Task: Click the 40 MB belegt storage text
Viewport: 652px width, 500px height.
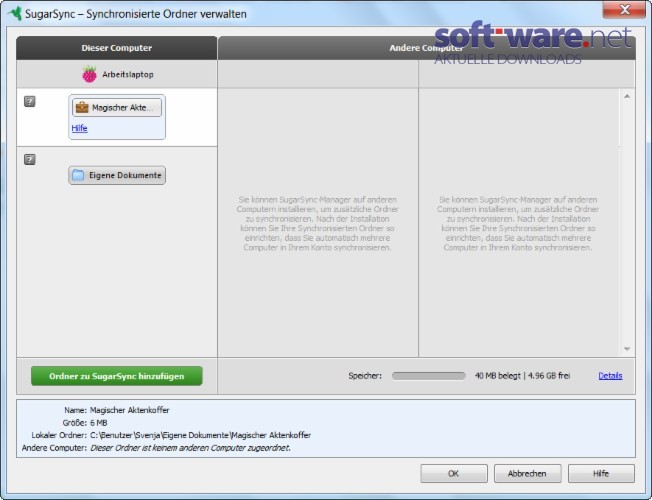Action: point(498,376)
